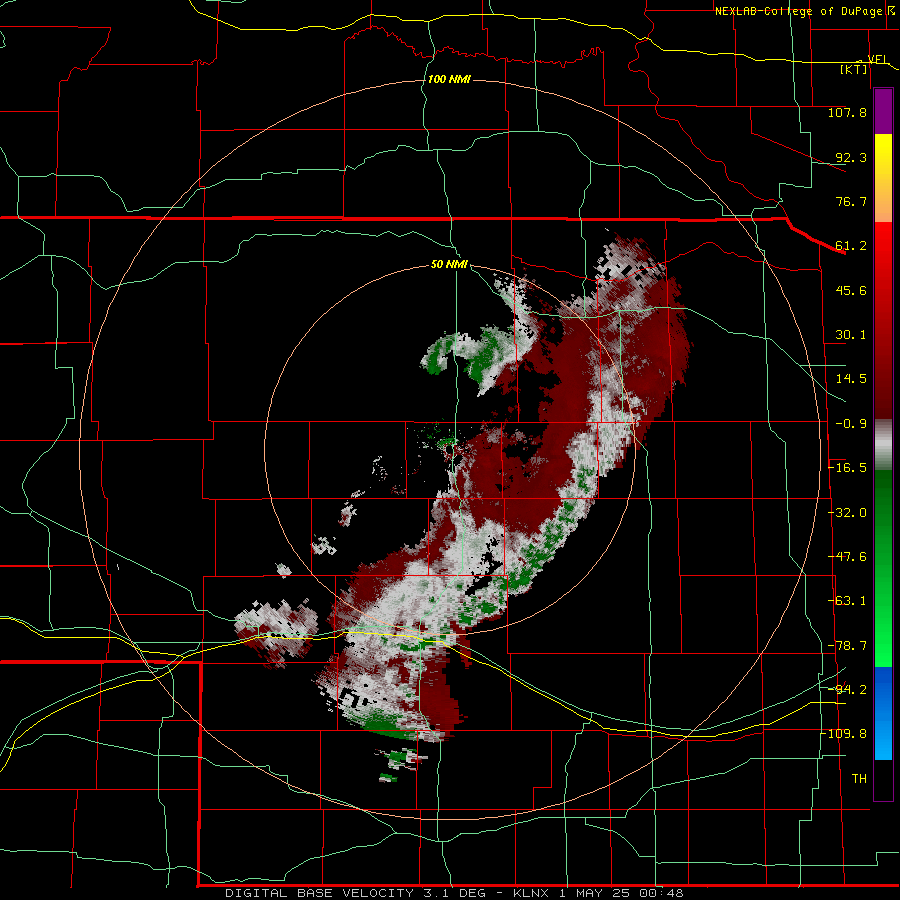Click the '[KT]' units label

(x=854, y=69)
